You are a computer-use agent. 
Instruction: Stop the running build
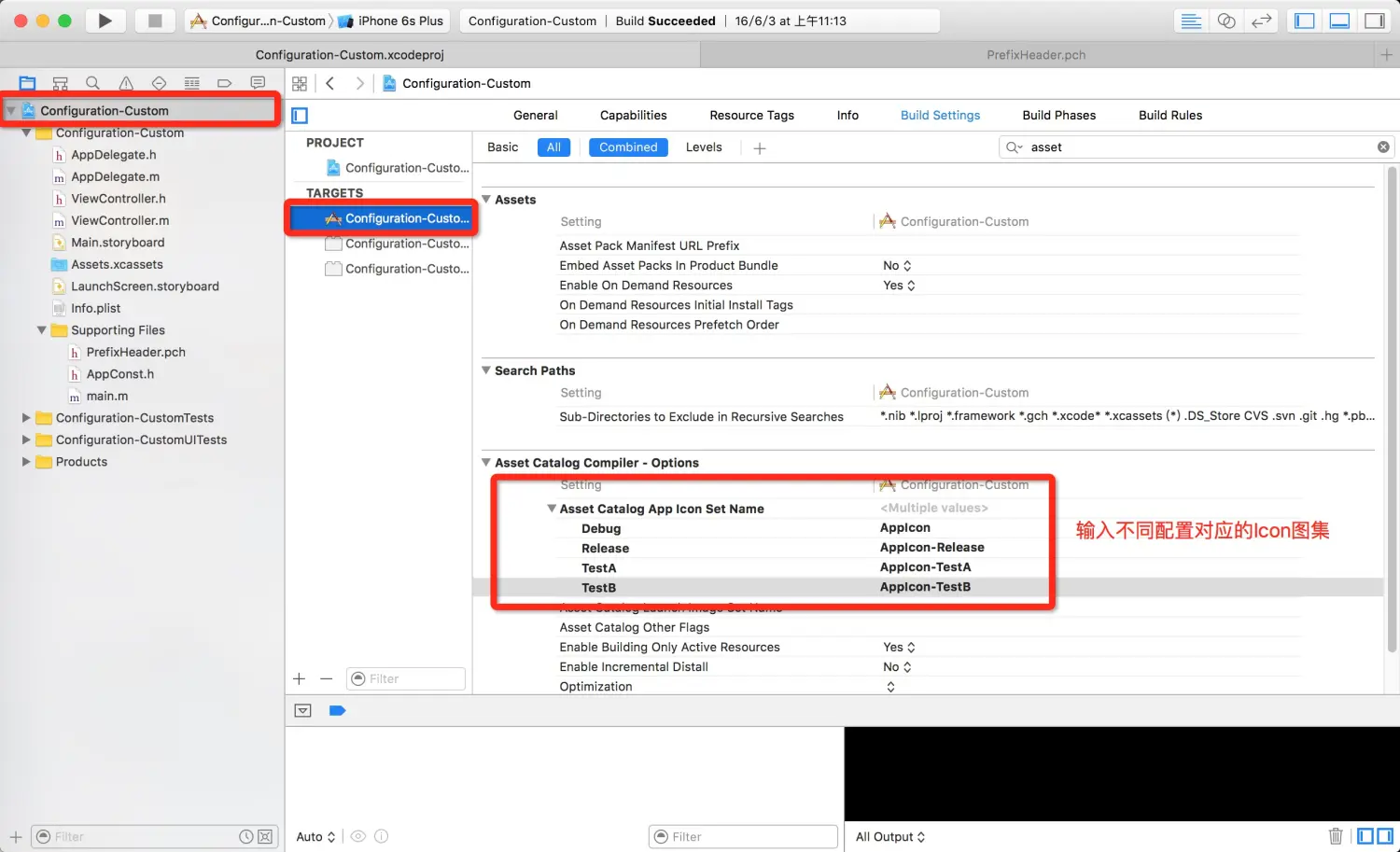point(155,21)
